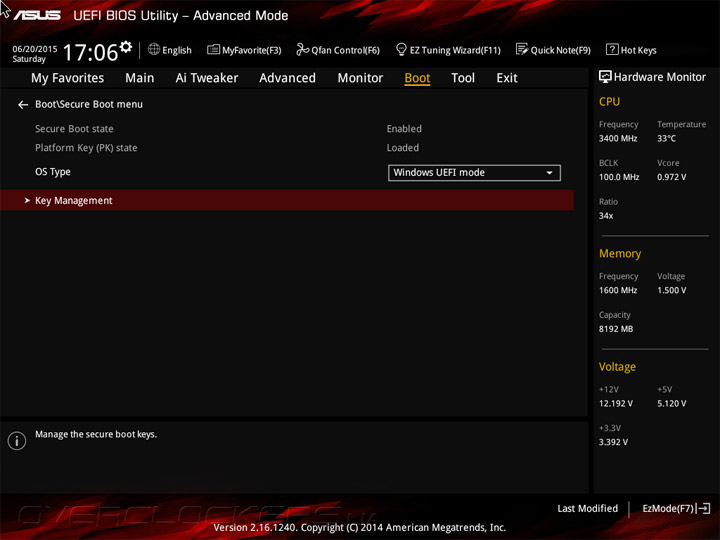This screenshot has width=720, height=540.
Task: Switch to the My Favorites tab
Action: pyautogui.click(x=68, y=78)
